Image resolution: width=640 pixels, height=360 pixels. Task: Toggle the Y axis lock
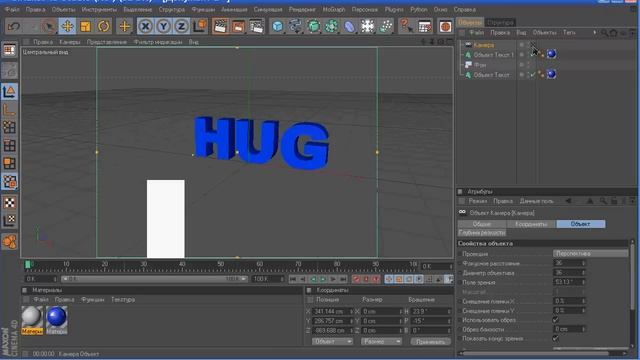point(163,27)
